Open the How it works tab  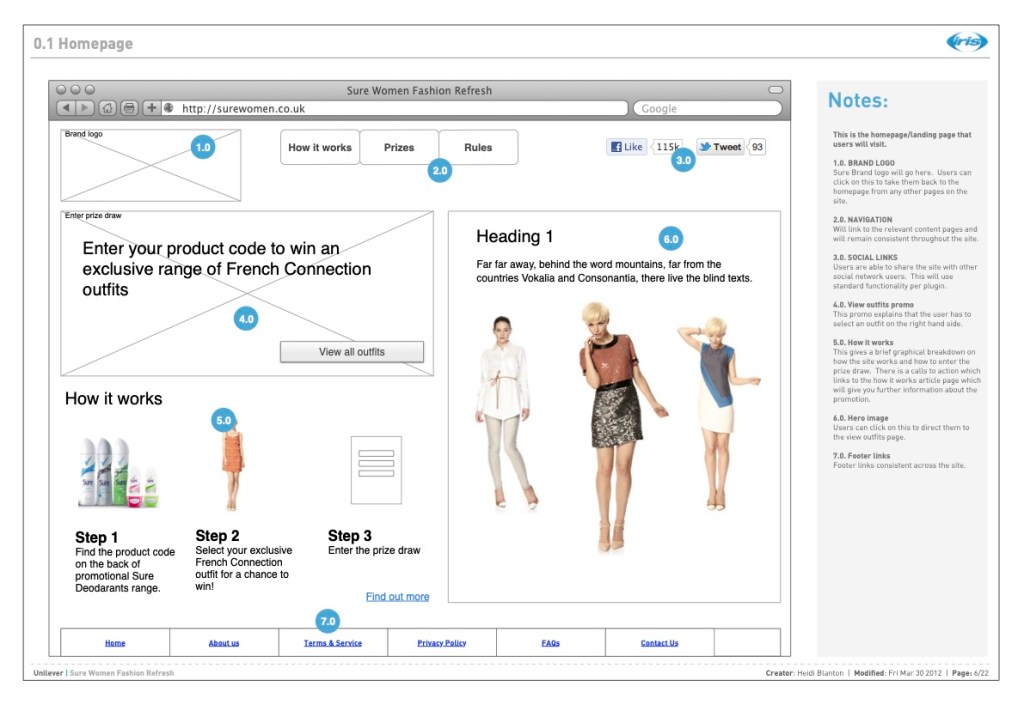pos(320,147)
